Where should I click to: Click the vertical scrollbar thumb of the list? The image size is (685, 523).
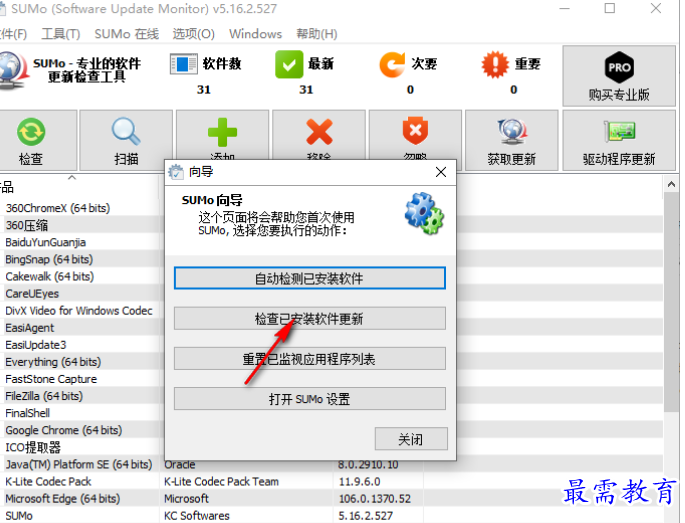pyautogui.click(x=671, y=301)
